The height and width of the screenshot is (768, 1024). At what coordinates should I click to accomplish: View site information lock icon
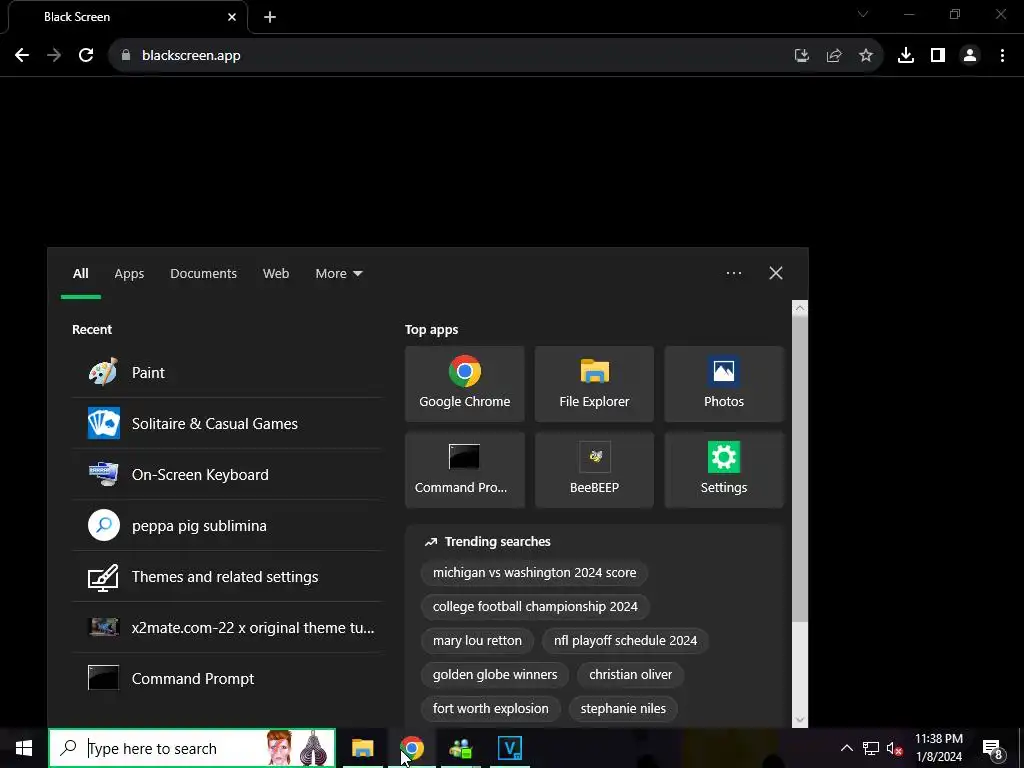(x=126, y=56)
